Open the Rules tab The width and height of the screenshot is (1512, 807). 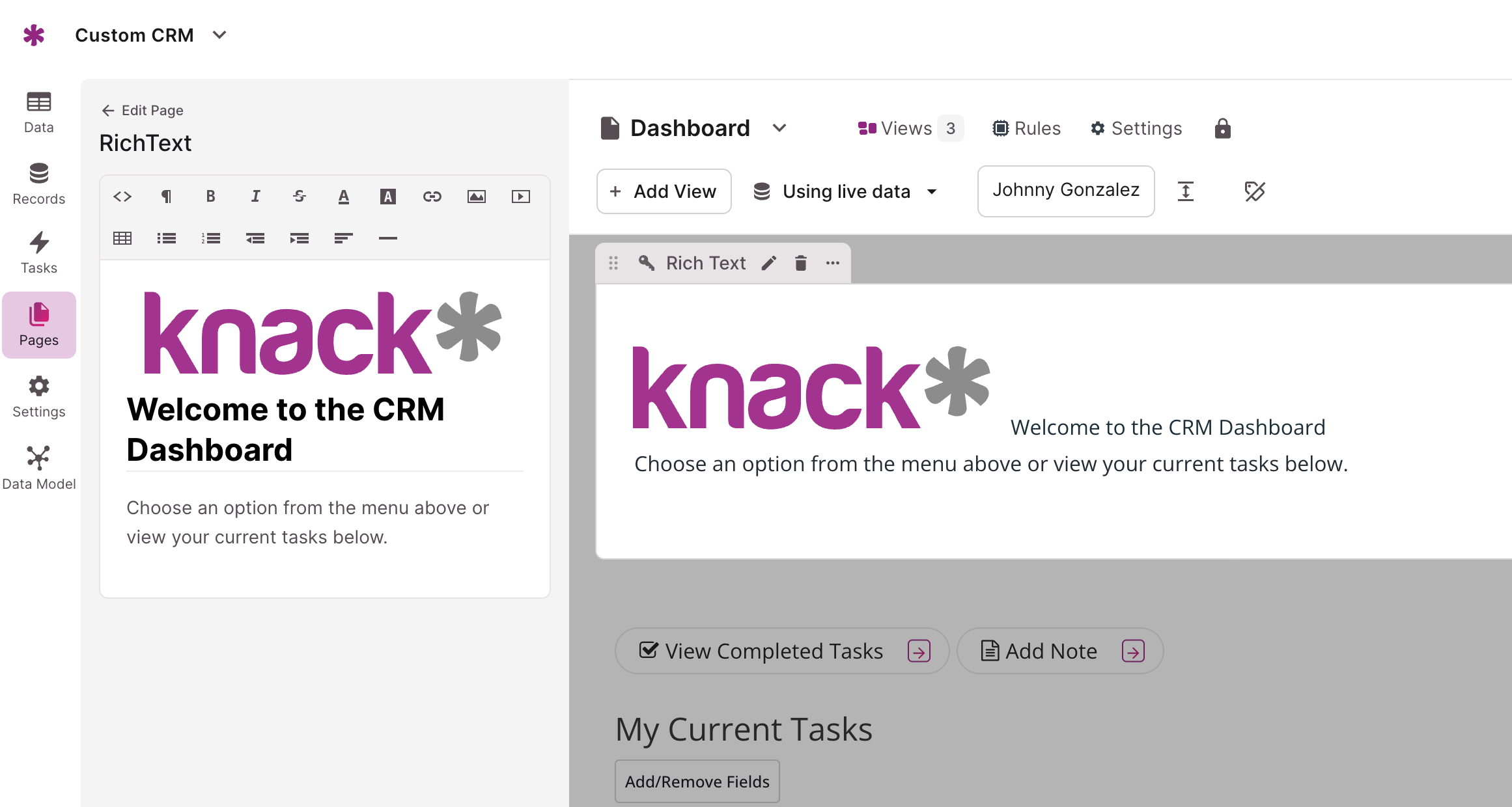pos(1026,128)
